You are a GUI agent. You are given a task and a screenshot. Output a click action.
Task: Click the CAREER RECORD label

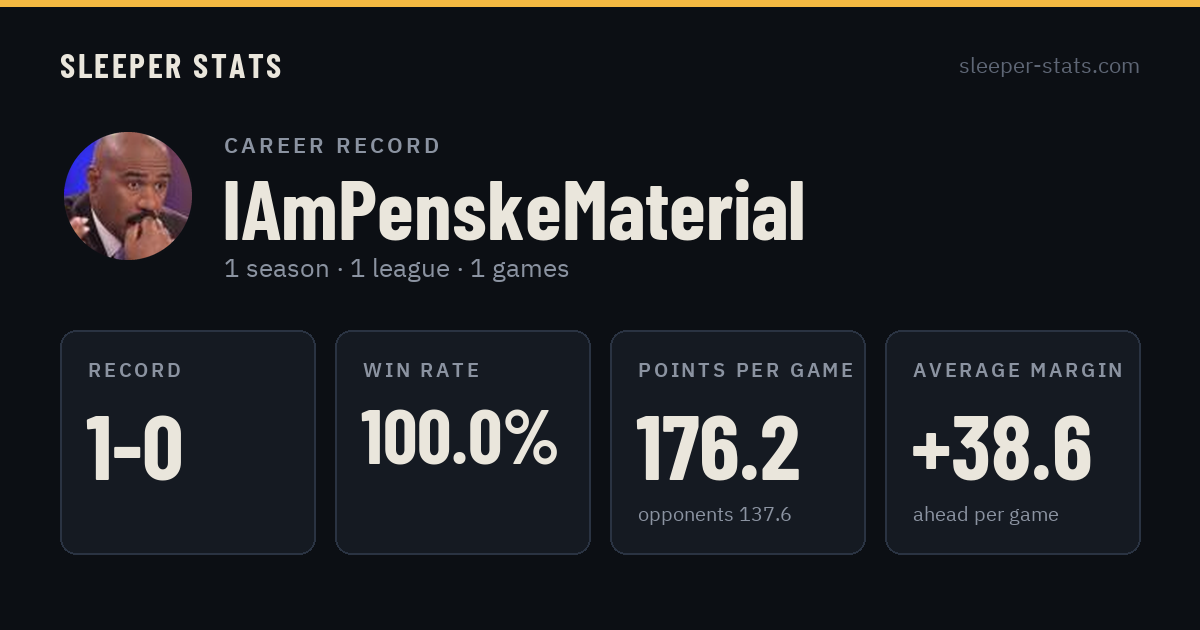click(x=332, y=146)
